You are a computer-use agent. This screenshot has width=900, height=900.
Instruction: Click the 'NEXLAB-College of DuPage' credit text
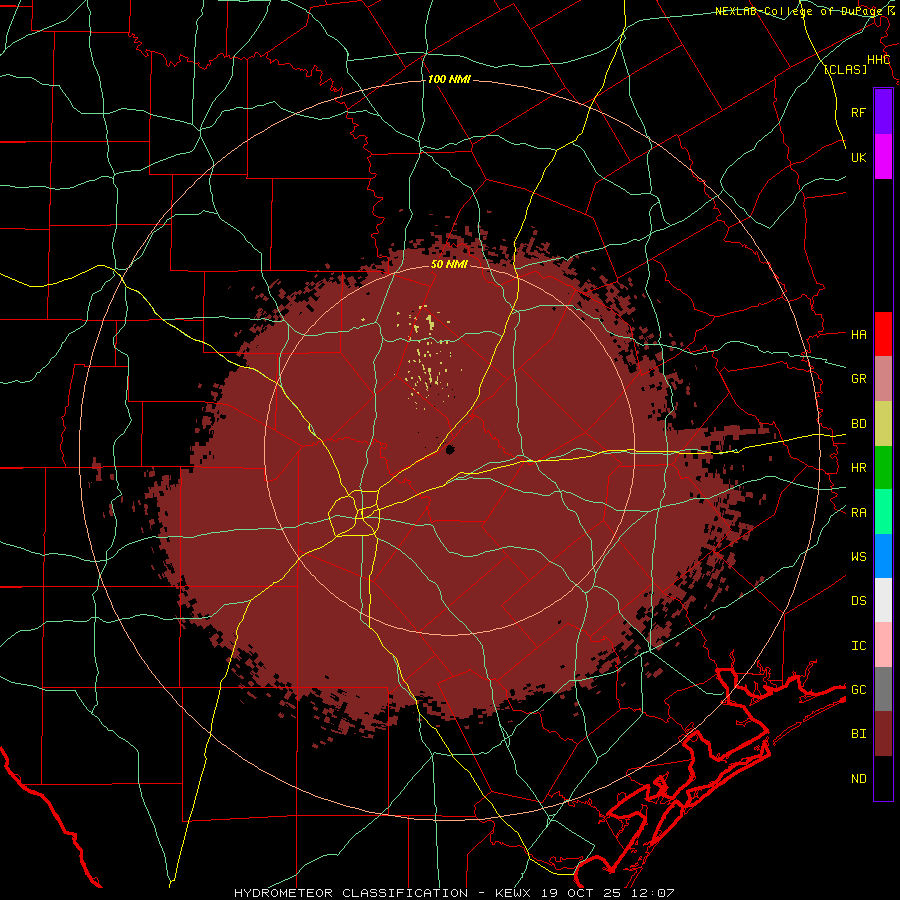tap(801, 11)
